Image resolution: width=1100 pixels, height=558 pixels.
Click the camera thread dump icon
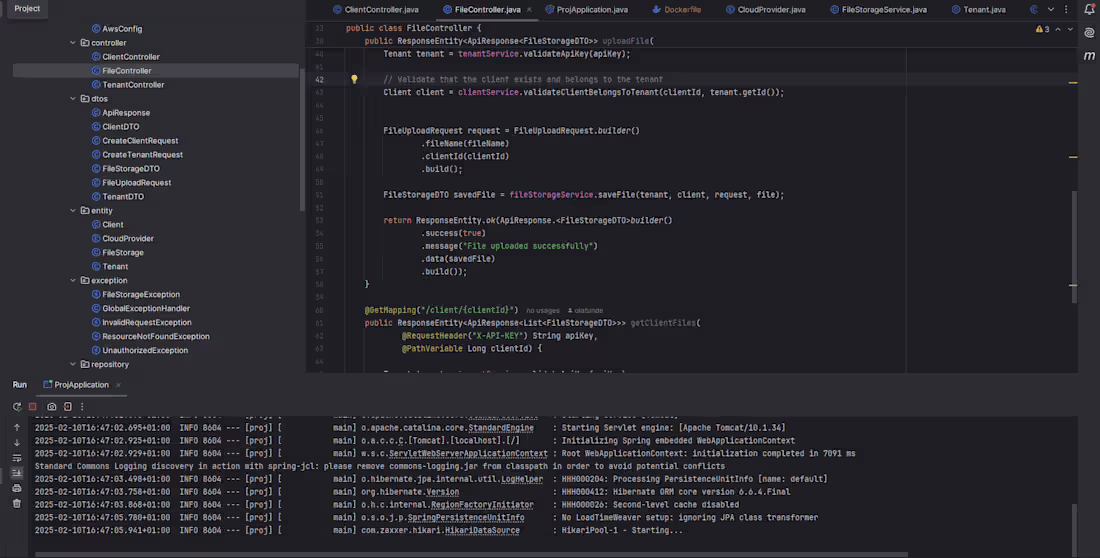click(52, 407)
